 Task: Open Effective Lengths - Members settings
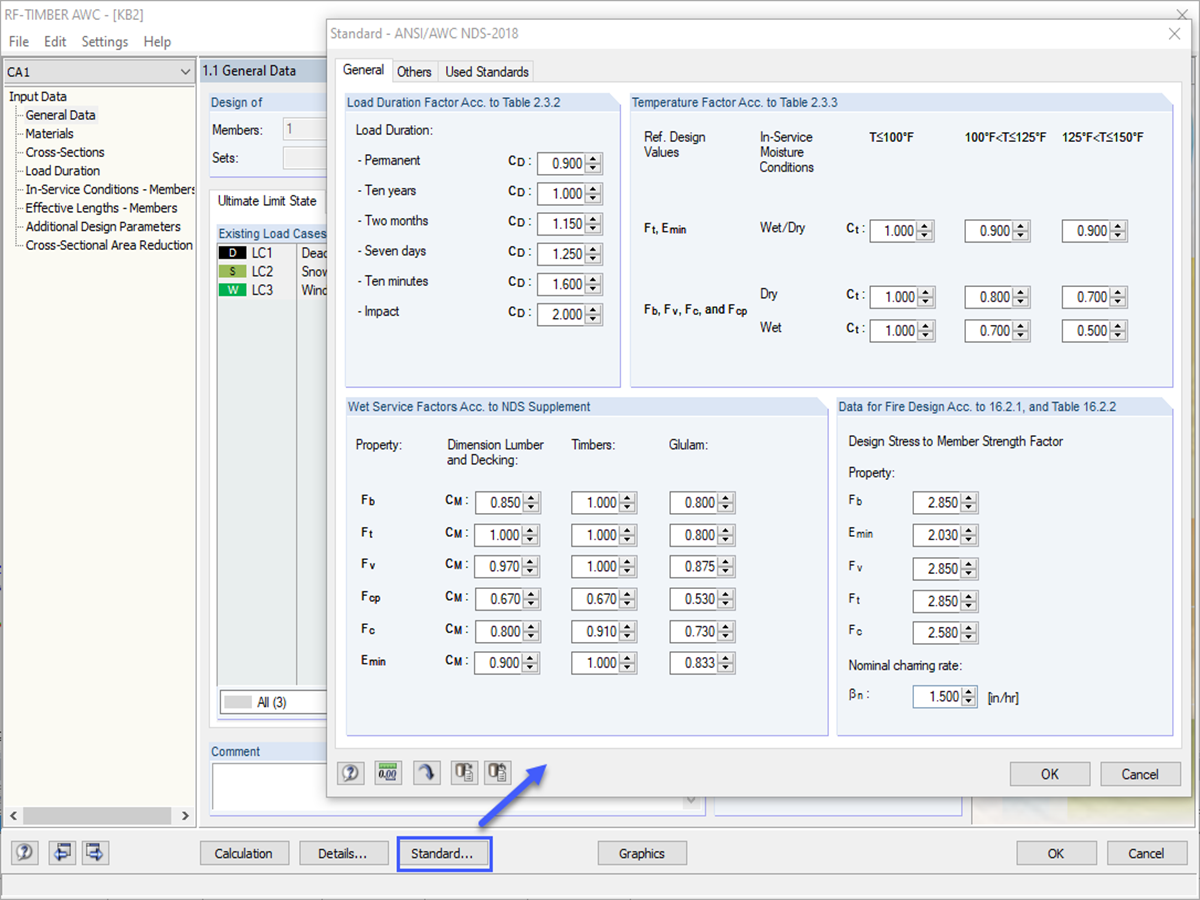point(100,208)
